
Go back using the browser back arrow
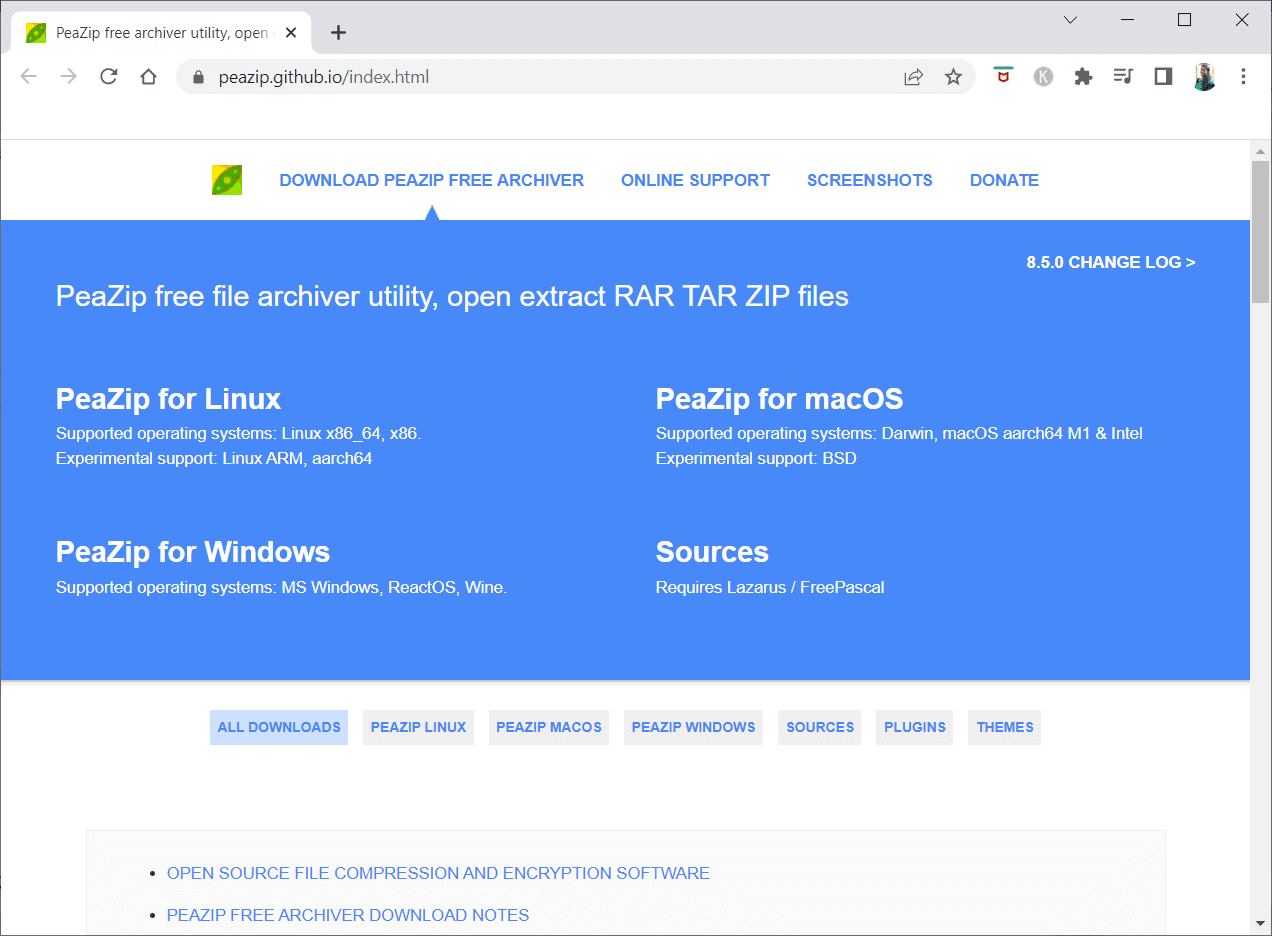coord(28,77)
